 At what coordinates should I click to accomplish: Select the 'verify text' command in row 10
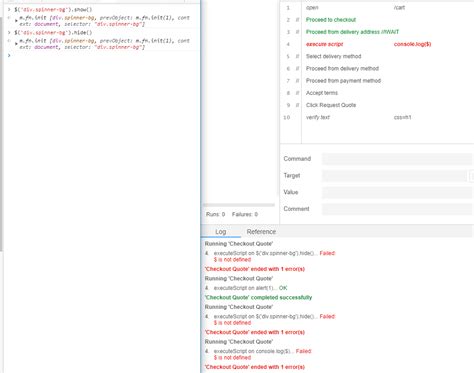click(318, 117)
